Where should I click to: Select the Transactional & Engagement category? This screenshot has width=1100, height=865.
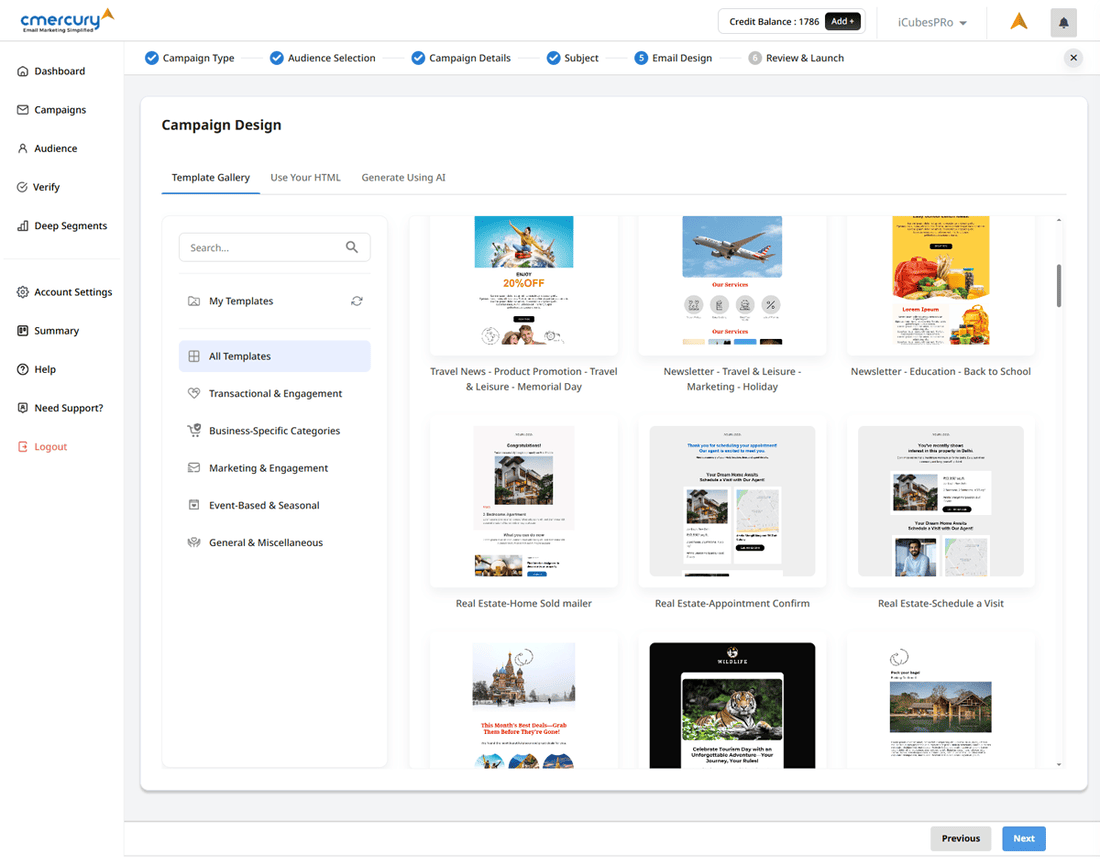[274, 394]
